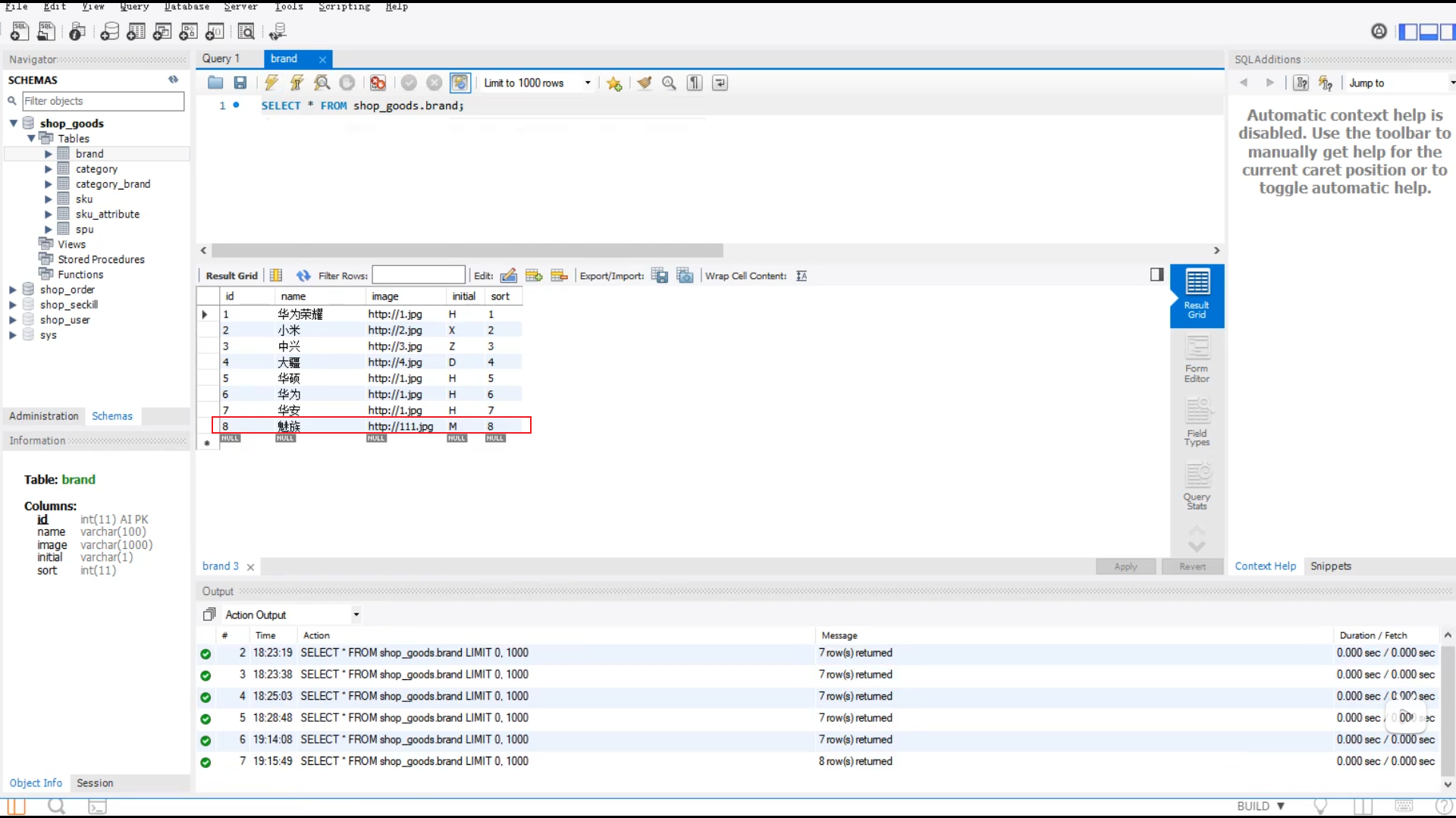
Task: Click the create stored procedure icon
Action: tap(189, 31)
